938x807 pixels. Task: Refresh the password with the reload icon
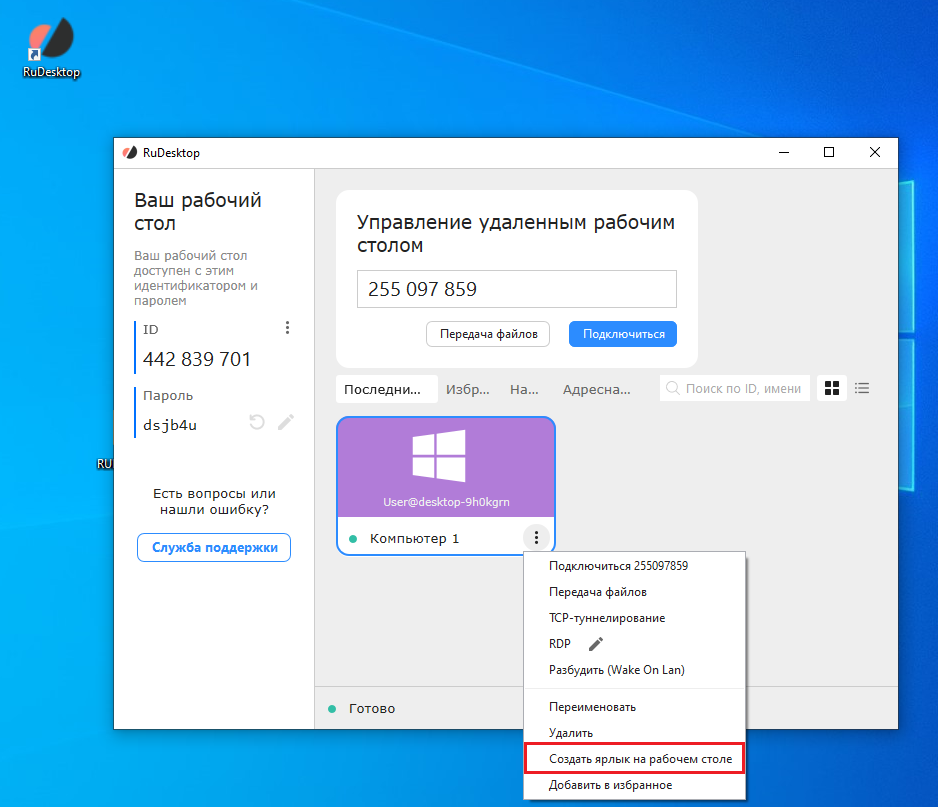pos(257,422)
